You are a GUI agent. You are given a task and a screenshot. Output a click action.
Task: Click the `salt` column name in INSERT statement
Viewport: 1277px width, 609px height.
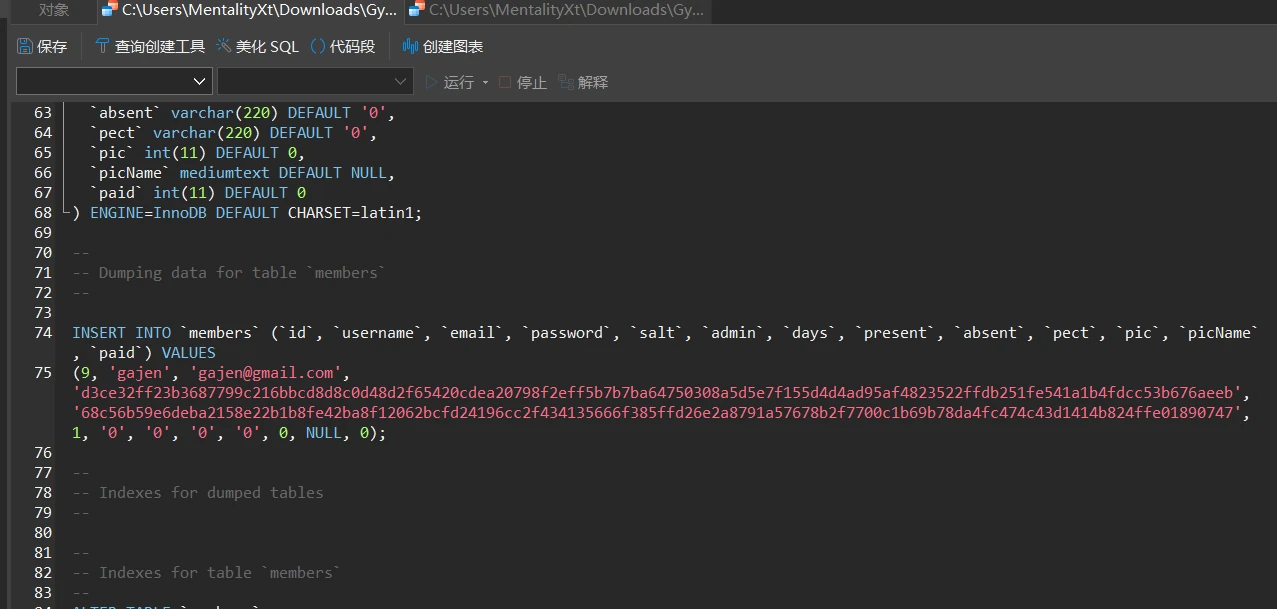[657, 333]
